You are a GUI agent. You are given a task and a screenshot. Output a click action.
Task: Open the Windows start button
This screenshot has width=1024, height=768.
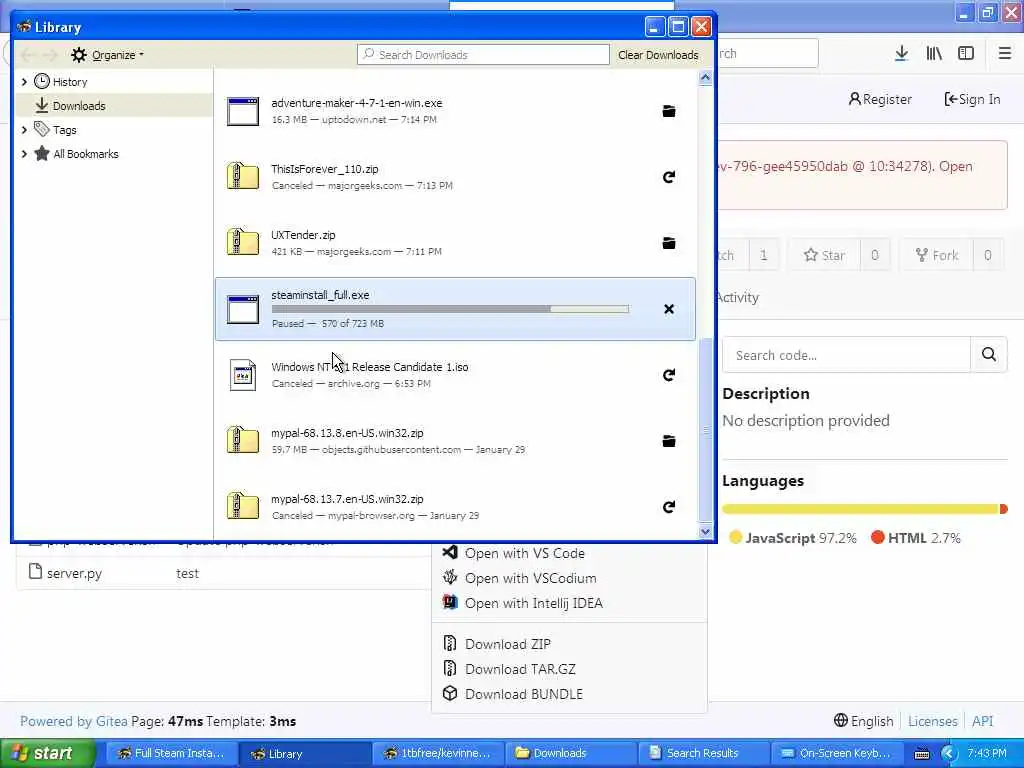pyautogui.click(x=48, y=754)
